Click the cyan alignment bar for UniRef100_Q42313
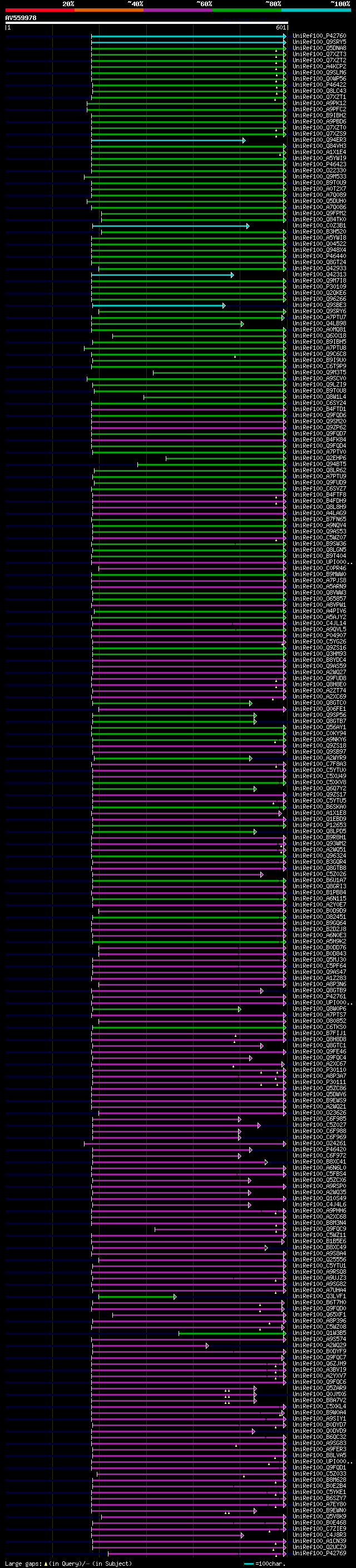 coord(162,275)
